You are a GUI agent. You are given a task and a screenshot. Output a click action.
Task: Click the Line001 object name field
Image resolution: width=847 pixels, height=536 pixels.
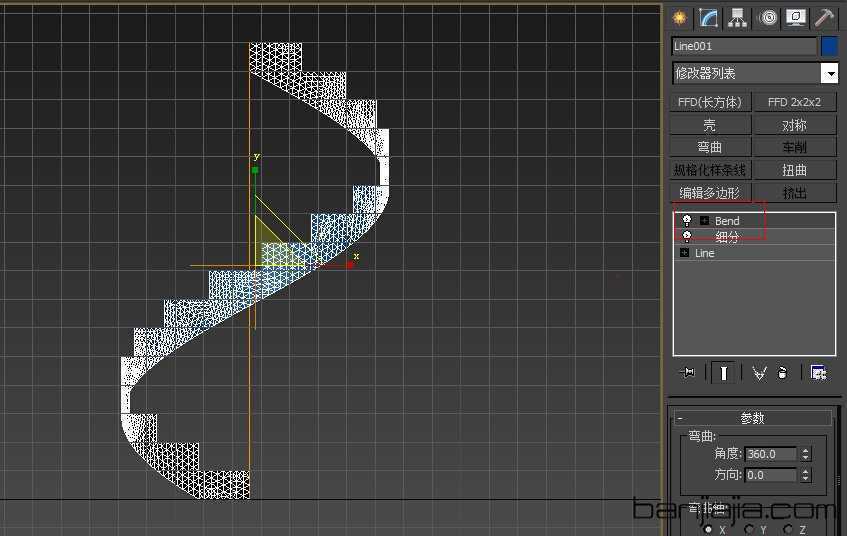tap(744, 46)
